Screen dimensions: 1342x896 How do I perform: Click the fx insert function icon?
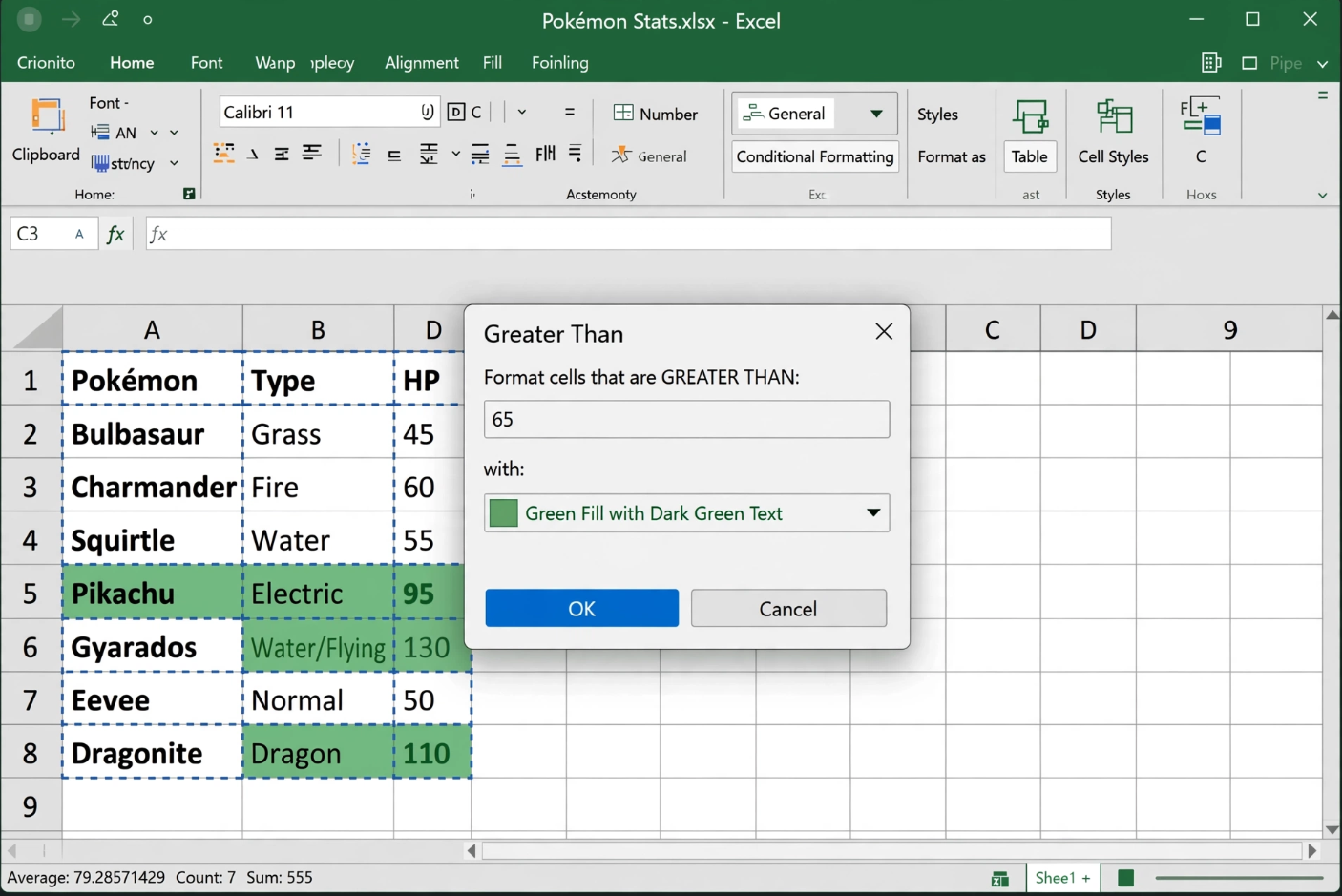(x=116, y=234)
